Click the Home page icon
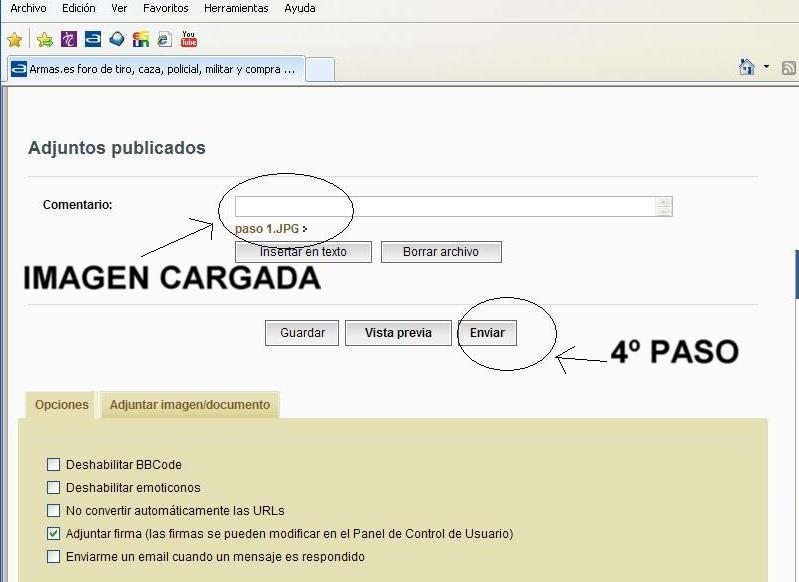The image size is (799, 582). click(746, 67)
